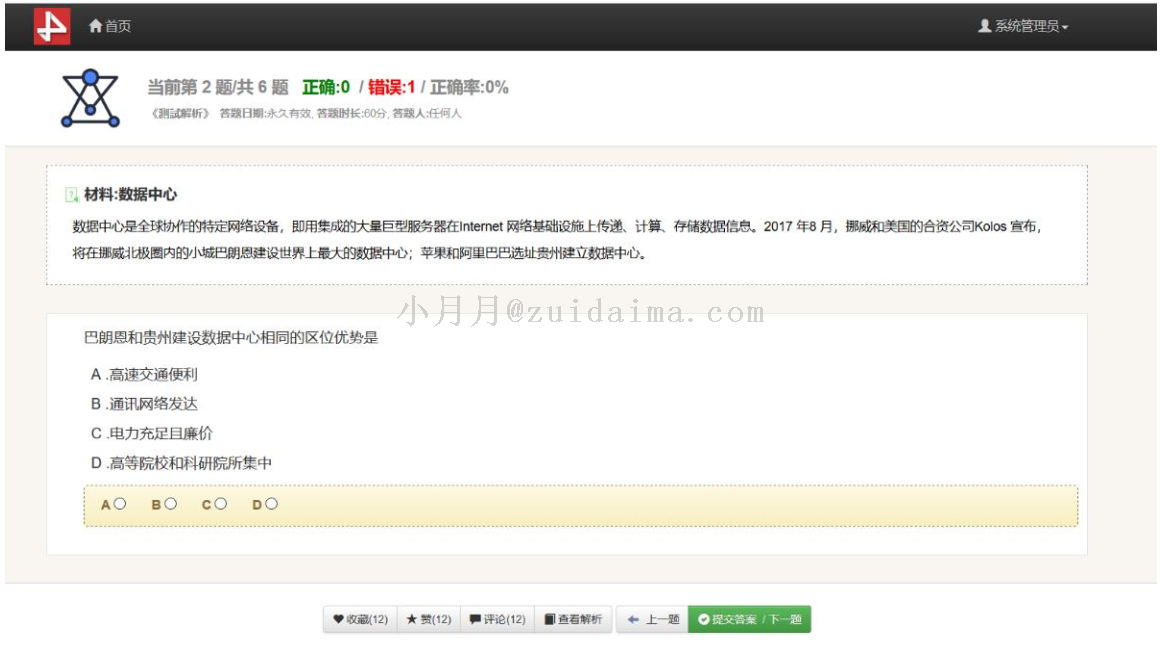Click the 材料 document icon
This screenshot has height=647, width=1160.
72,194
